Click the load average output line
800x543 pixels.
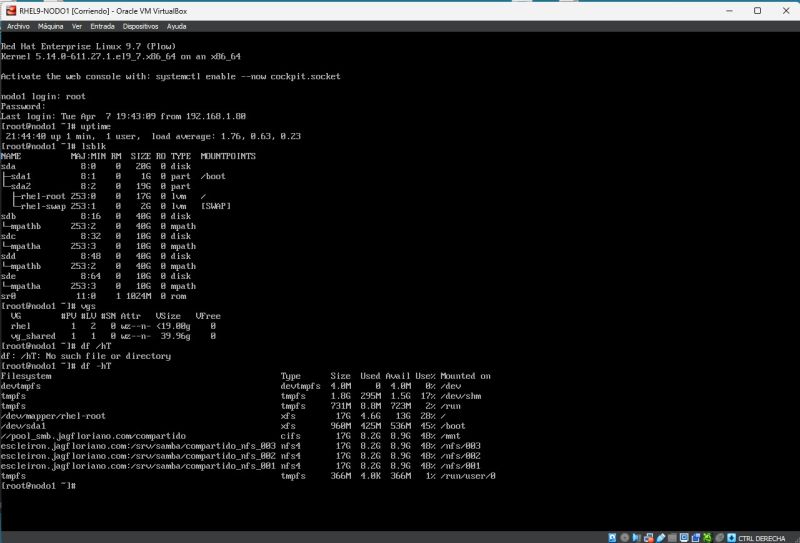(x=153, y=136)
